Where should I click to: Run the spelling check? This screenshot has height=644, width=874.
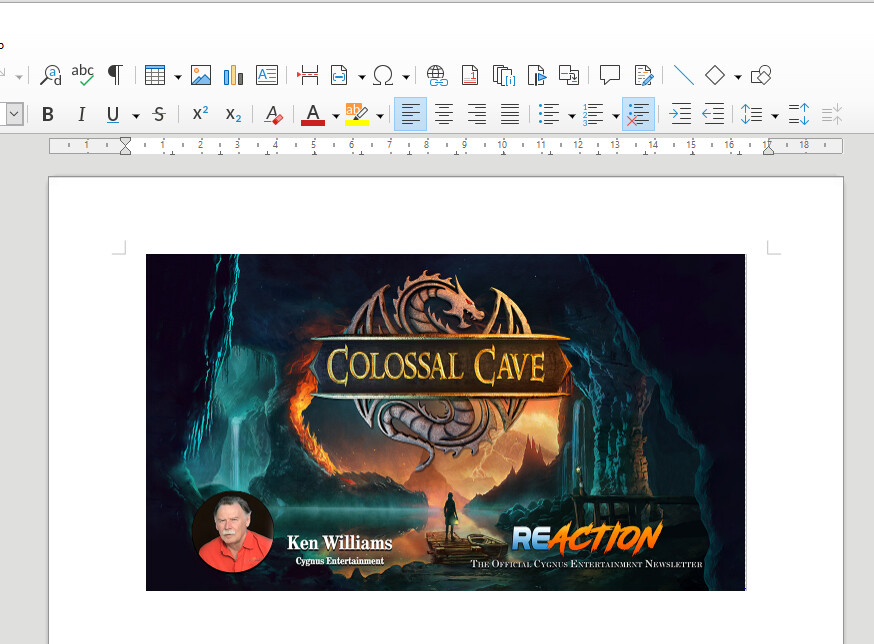(x=83, y=75)
